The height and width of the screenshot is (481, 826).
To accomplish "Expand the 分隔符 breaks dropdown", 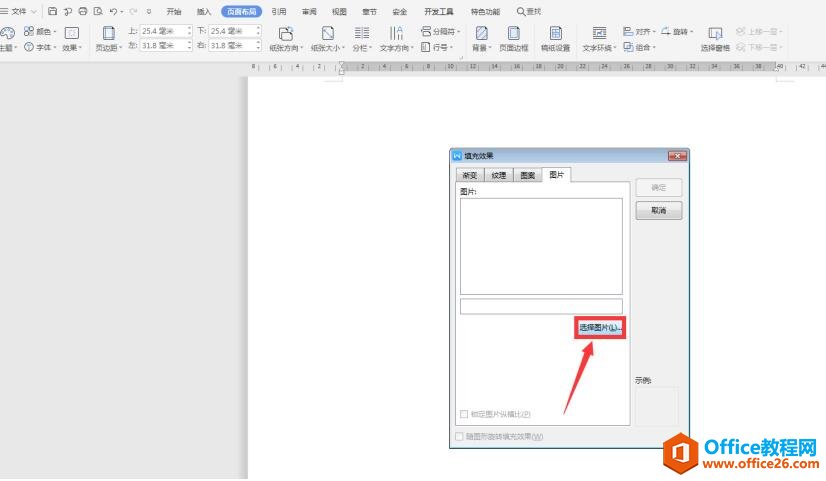I will pos(440,31).
